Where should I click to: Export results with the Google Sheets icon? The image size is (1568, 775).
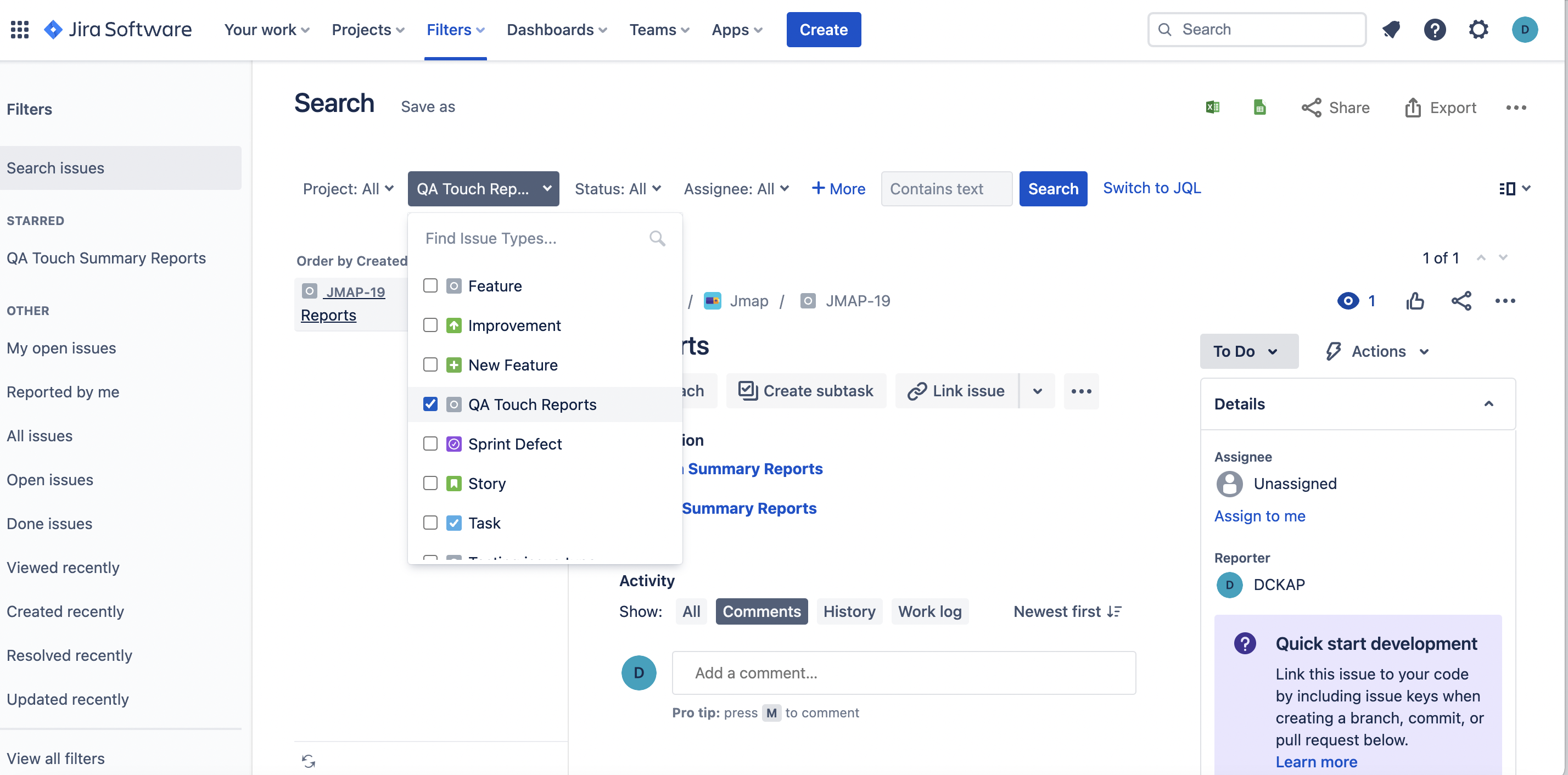(x=1260, y=107)
